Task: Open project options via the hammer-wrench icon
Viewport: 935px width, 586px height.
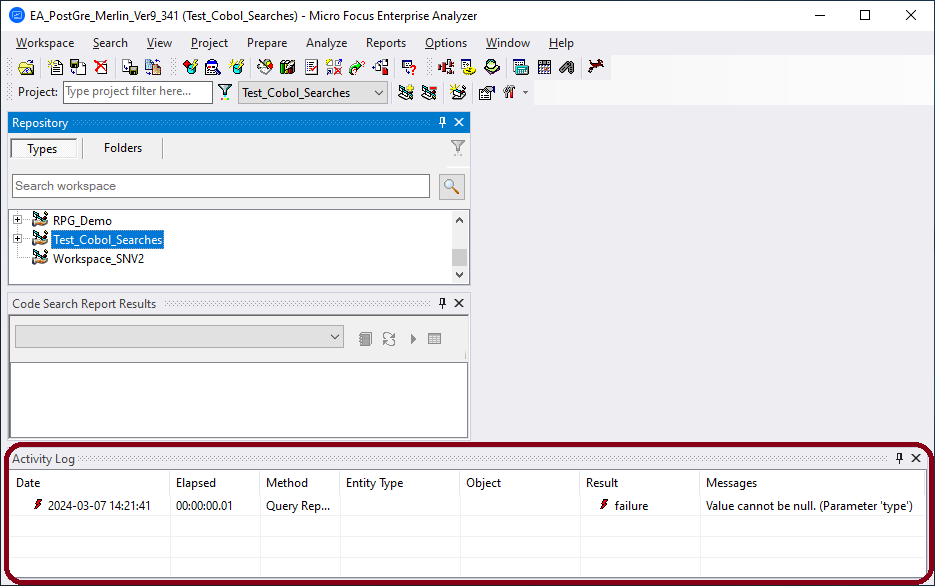Action: [508, 91]
